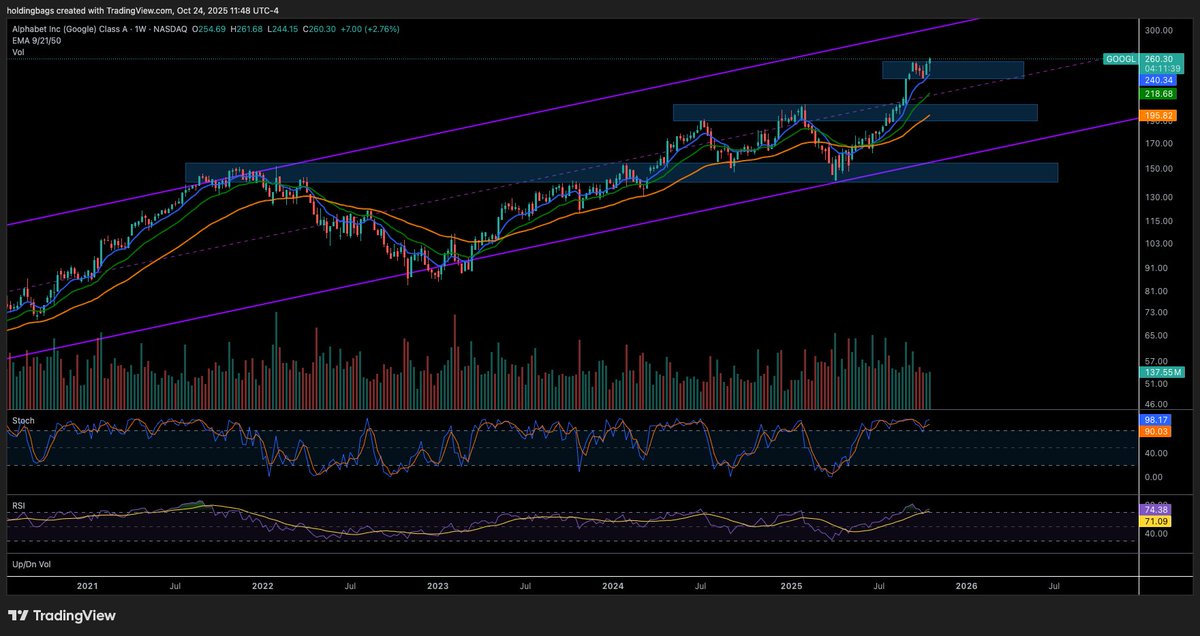Click the 2022 label on time axis
The height and width of the screenshot is (636, 1200).
tap(262, 586)
